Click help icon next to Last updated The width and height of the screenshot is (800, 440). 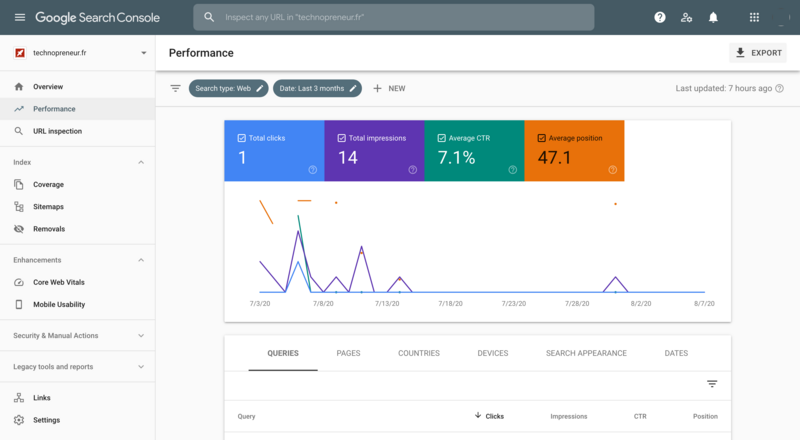780,88
